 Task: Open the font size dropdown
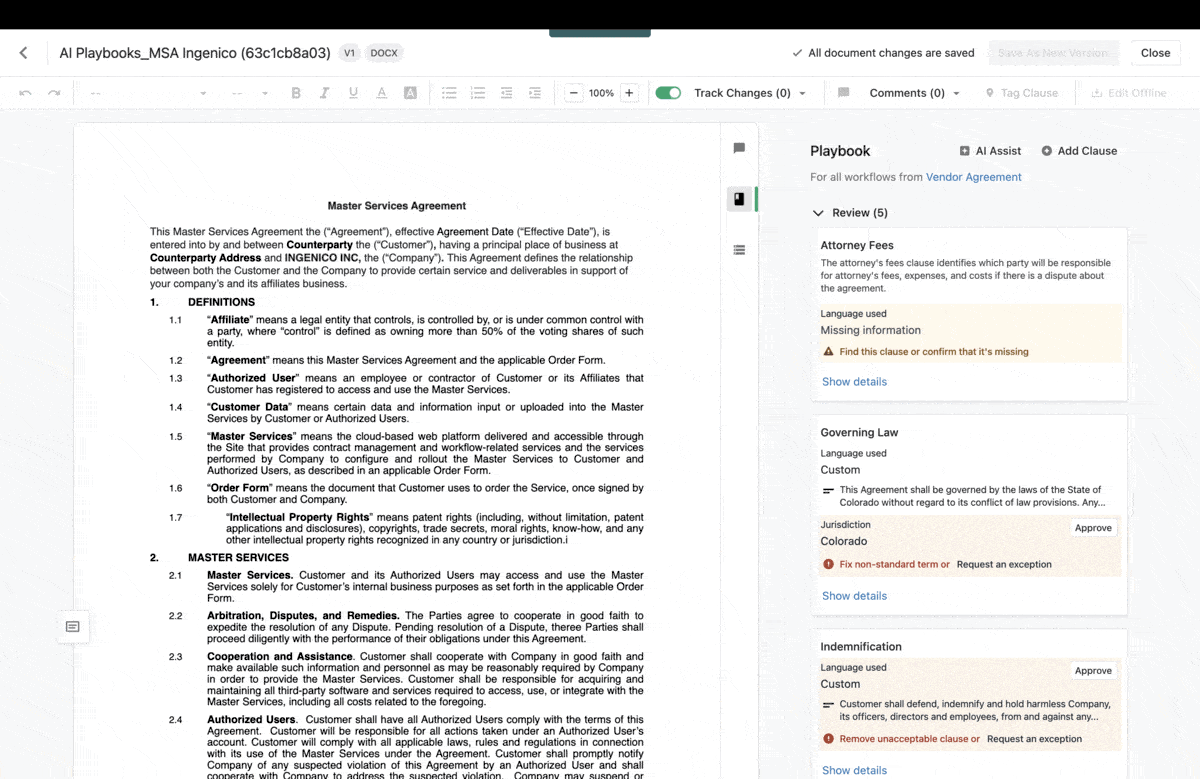[x=250, y=93]
